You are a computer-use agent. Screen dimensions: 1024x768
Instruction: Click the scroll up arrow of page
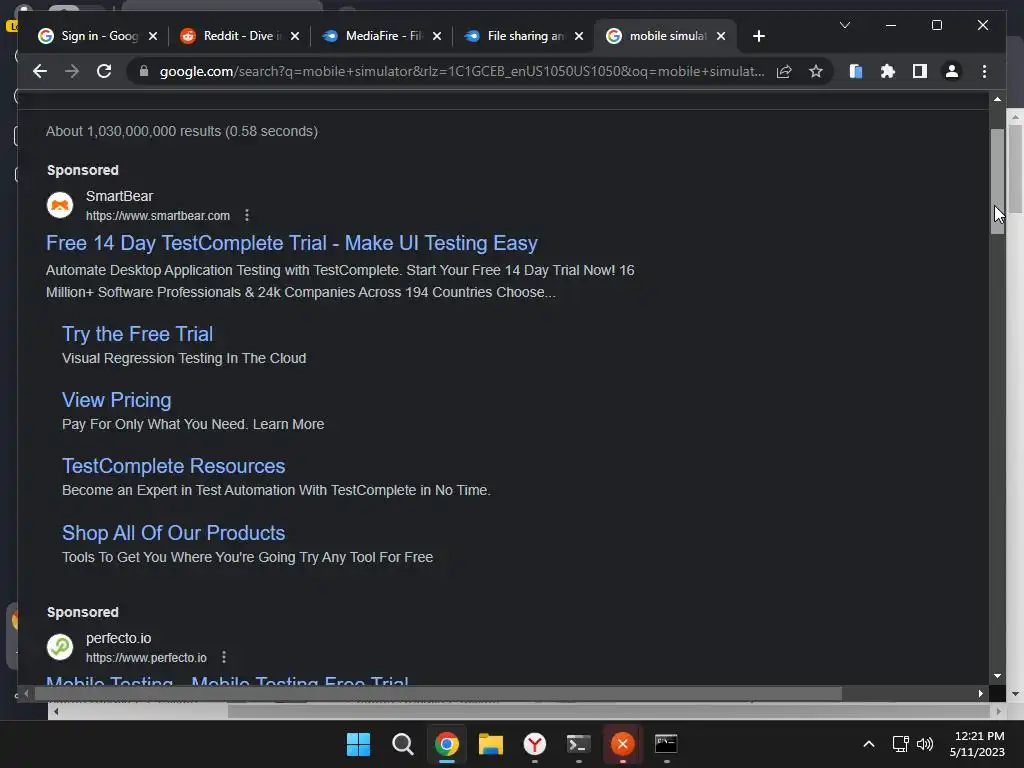(x=997, y=99)
